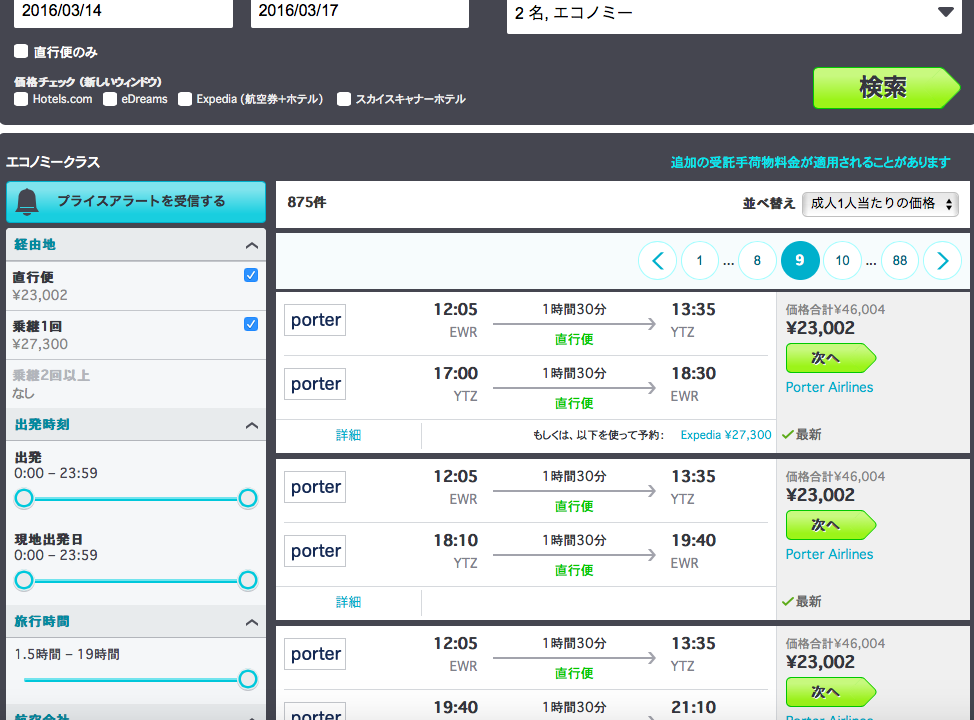Open 詳細 for 18:10 return itinerary

tap(348, 602)
